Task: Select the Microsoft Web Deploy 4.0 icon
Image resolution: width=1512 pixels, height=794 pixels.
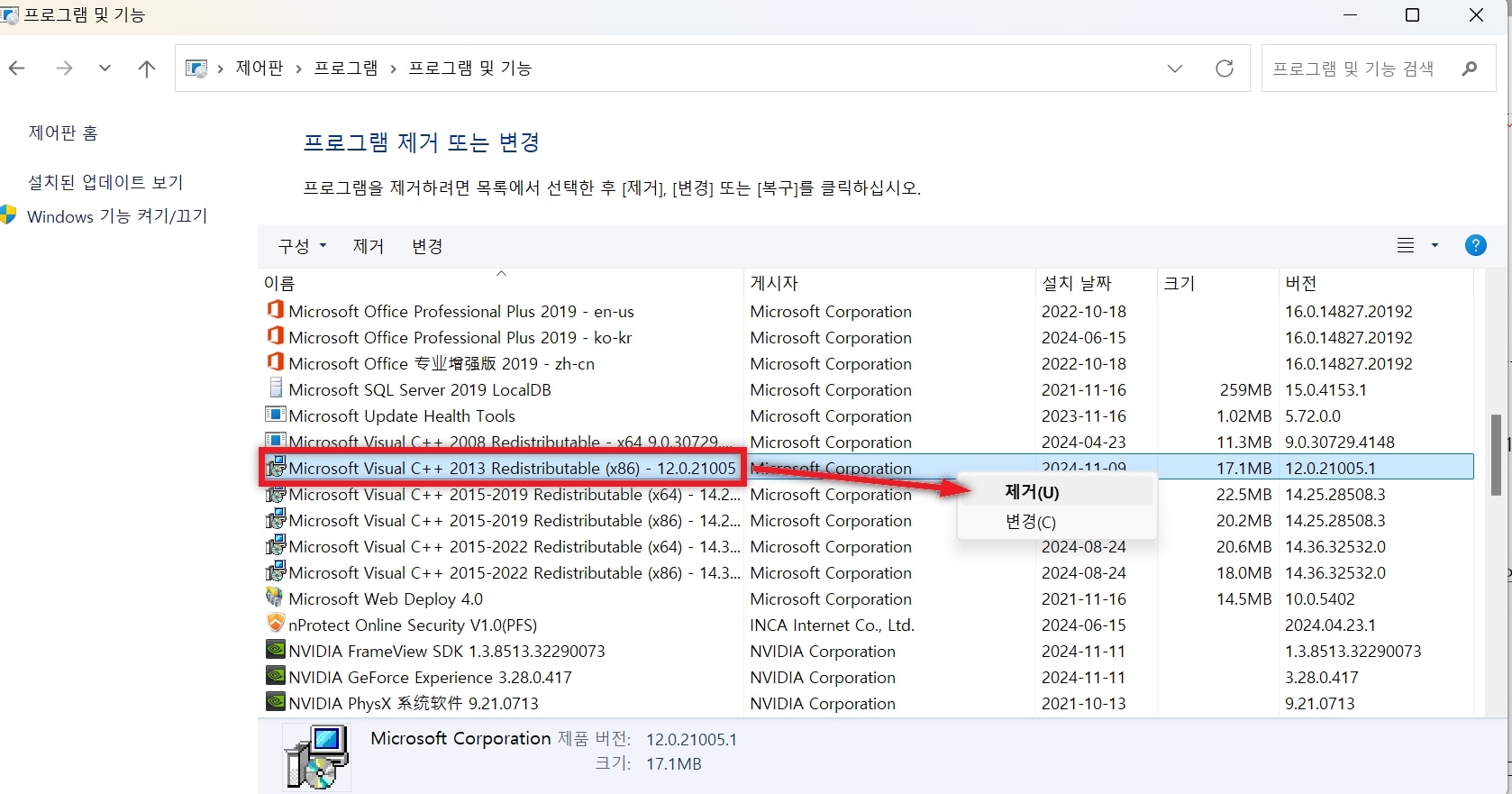Action: tap(275, 597)
